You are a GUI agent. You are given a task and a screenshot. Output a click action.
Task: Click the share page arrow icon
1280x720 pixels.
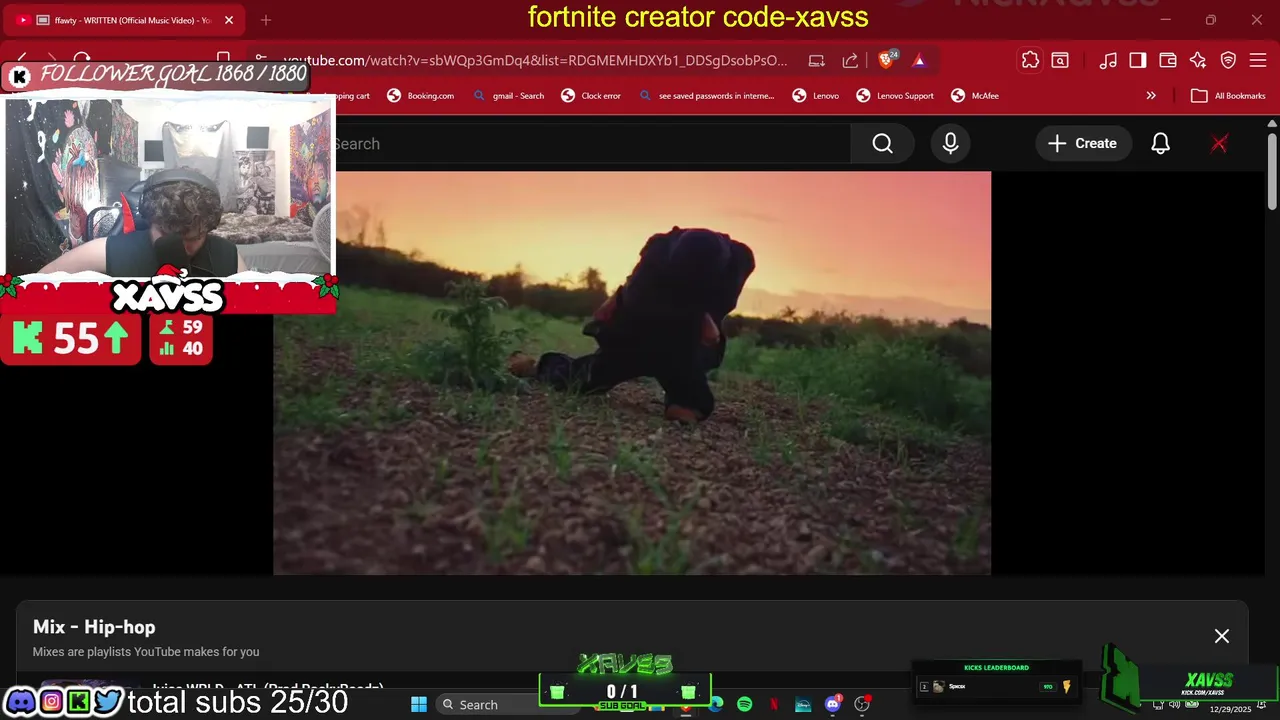coord(850,61)
